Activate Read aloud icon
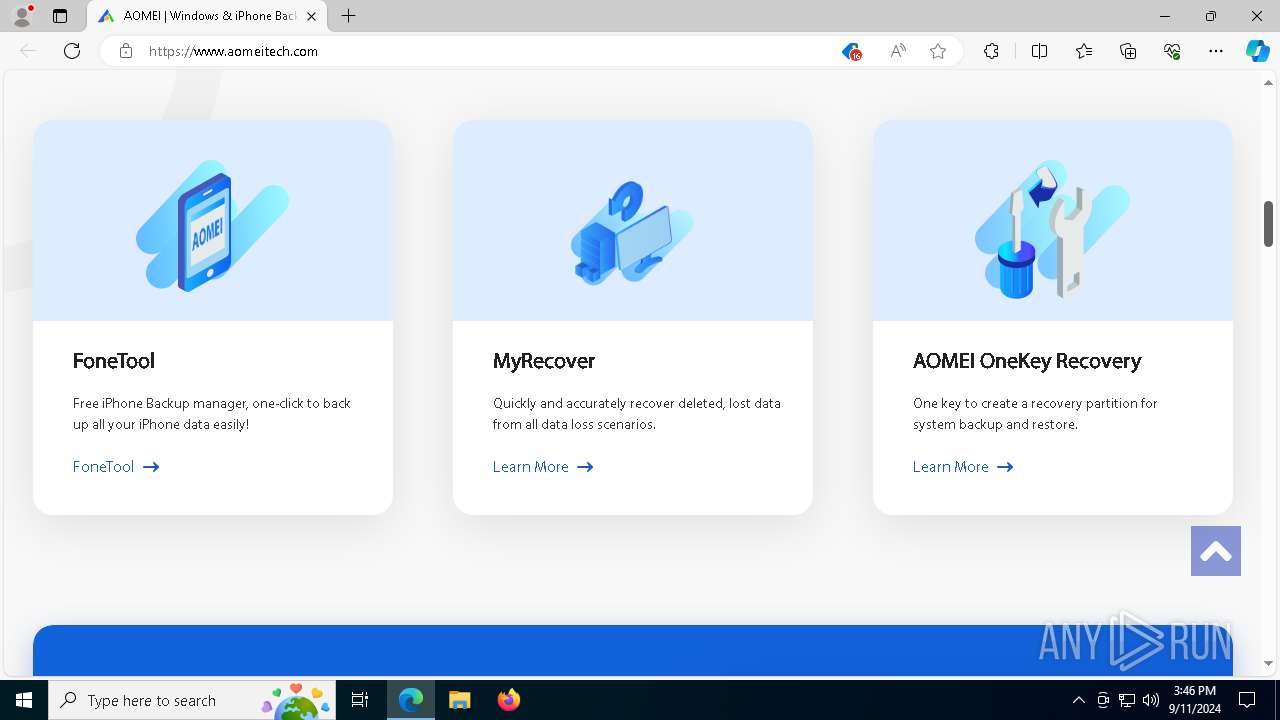This screenshot has height=720, width=1280. click(x=898, y=51)
